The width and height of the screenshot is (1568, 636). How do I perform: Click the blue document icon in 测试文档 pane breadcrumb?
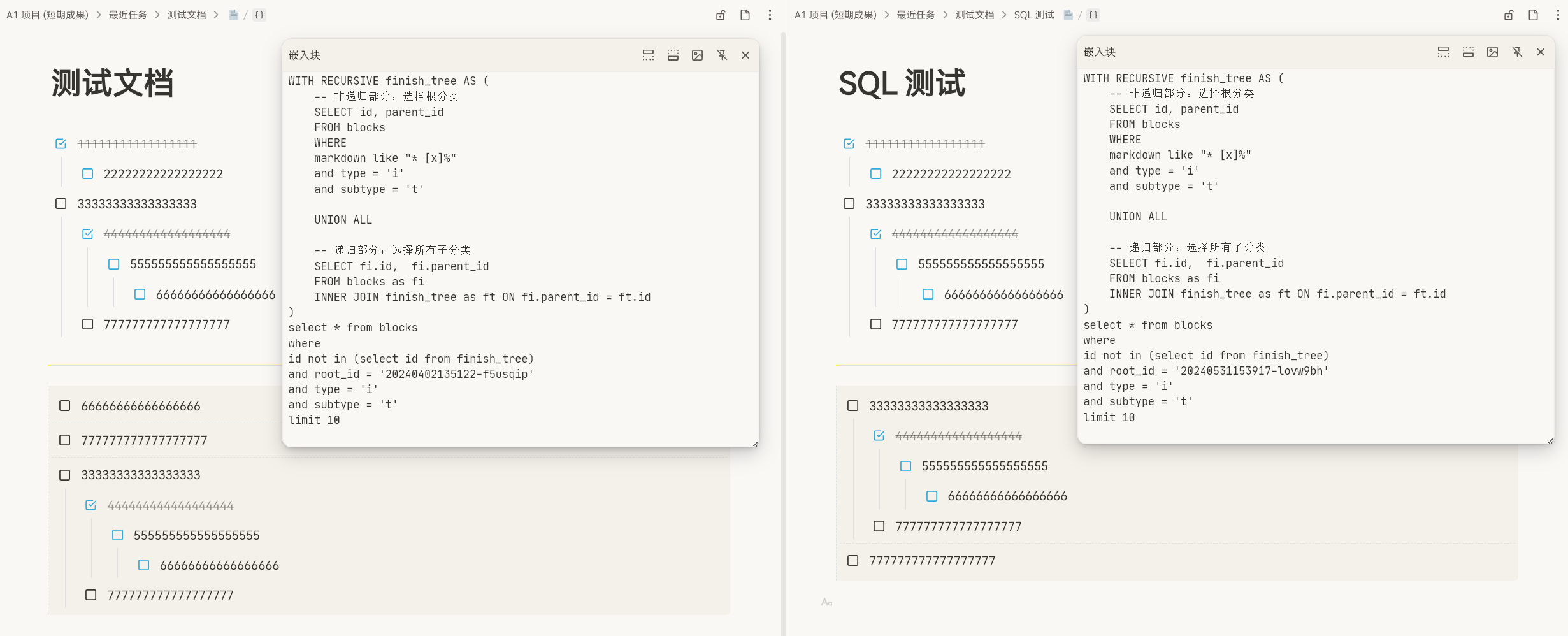(234, 15)
